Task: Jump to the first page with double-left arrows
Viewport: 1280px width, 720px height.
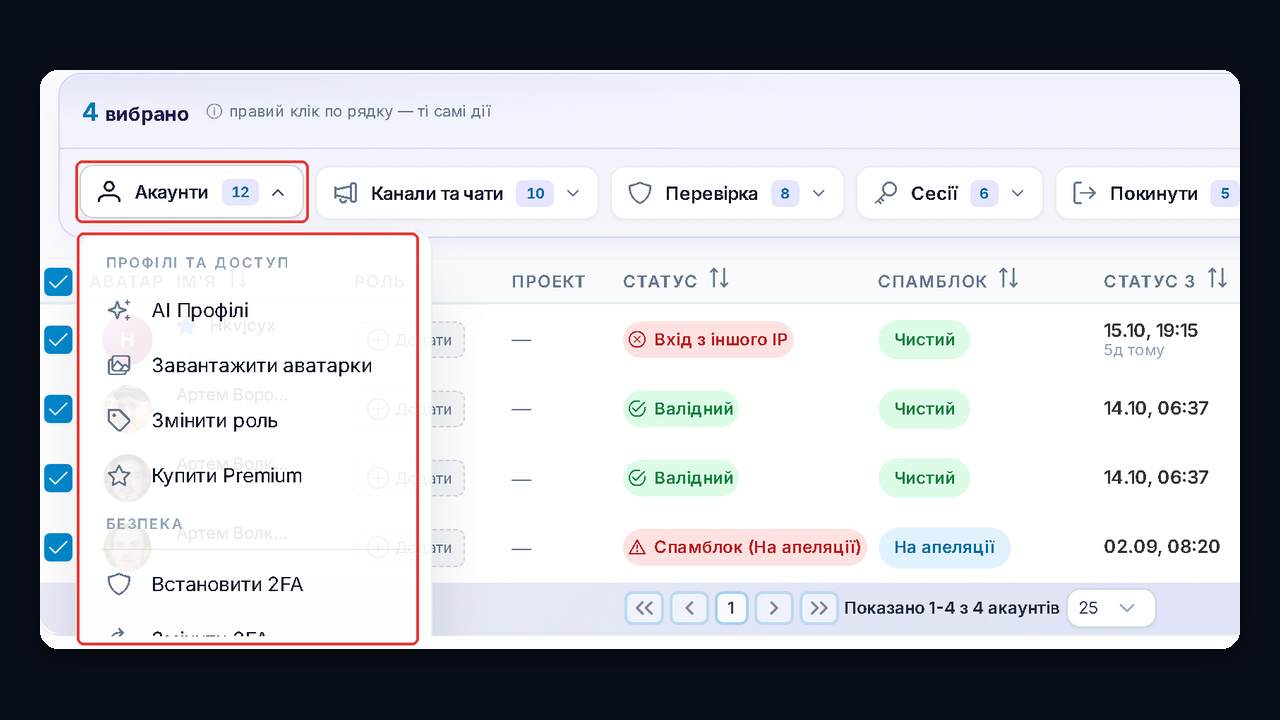Action: (x=645, y=608)
